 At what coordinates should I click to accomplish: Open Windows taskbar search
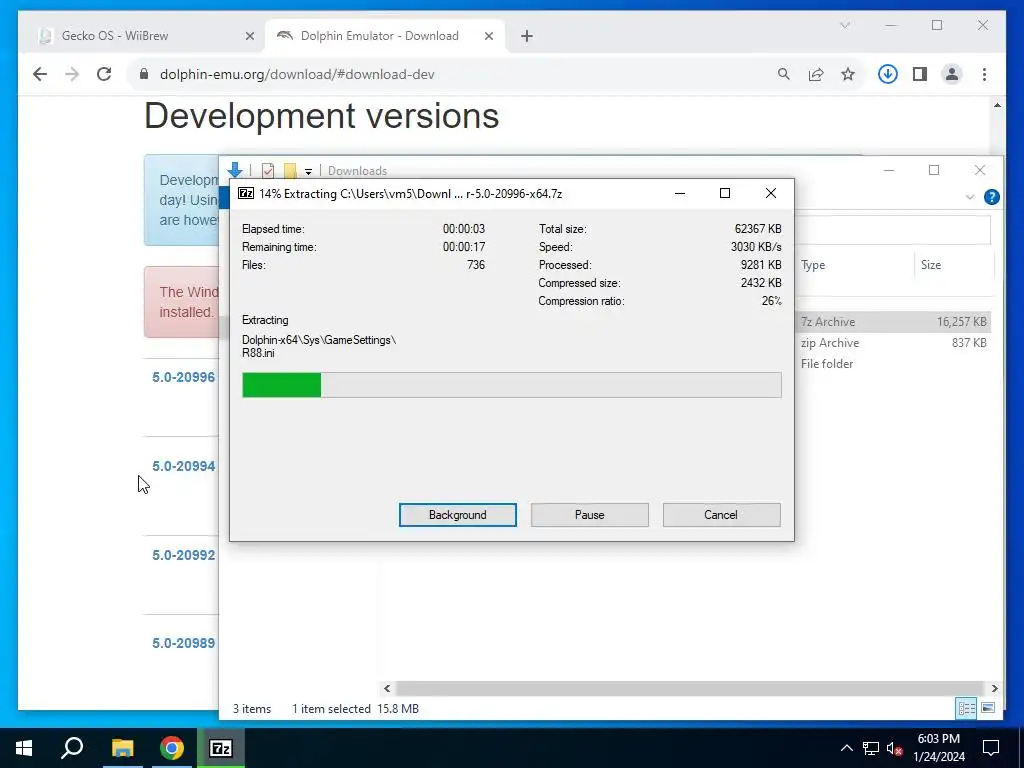(x=72, y=748)
